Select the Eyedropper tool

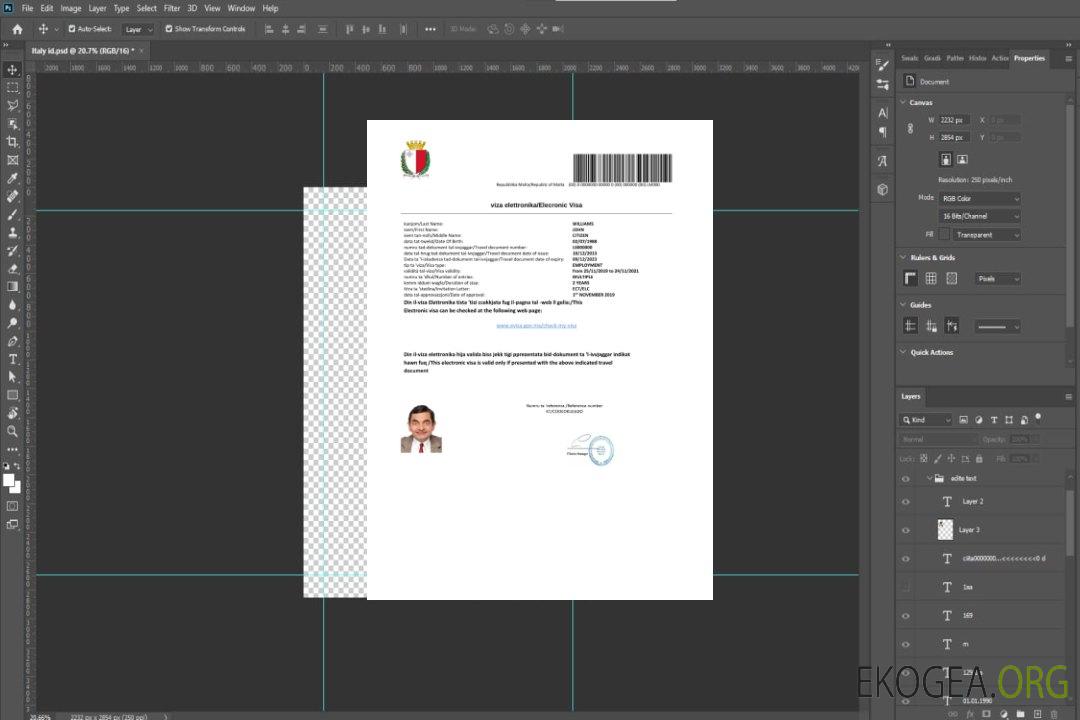coord(12,178)
